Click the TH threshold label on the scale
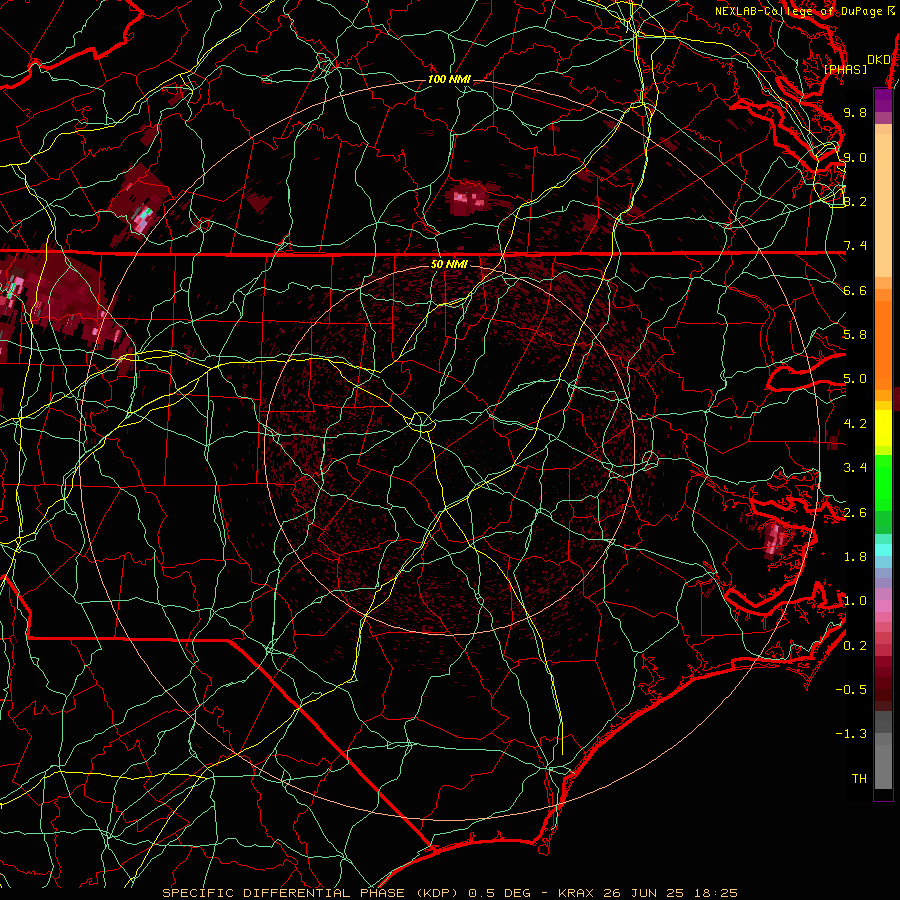This screenshot has width=900, height=900. [859, 779]
